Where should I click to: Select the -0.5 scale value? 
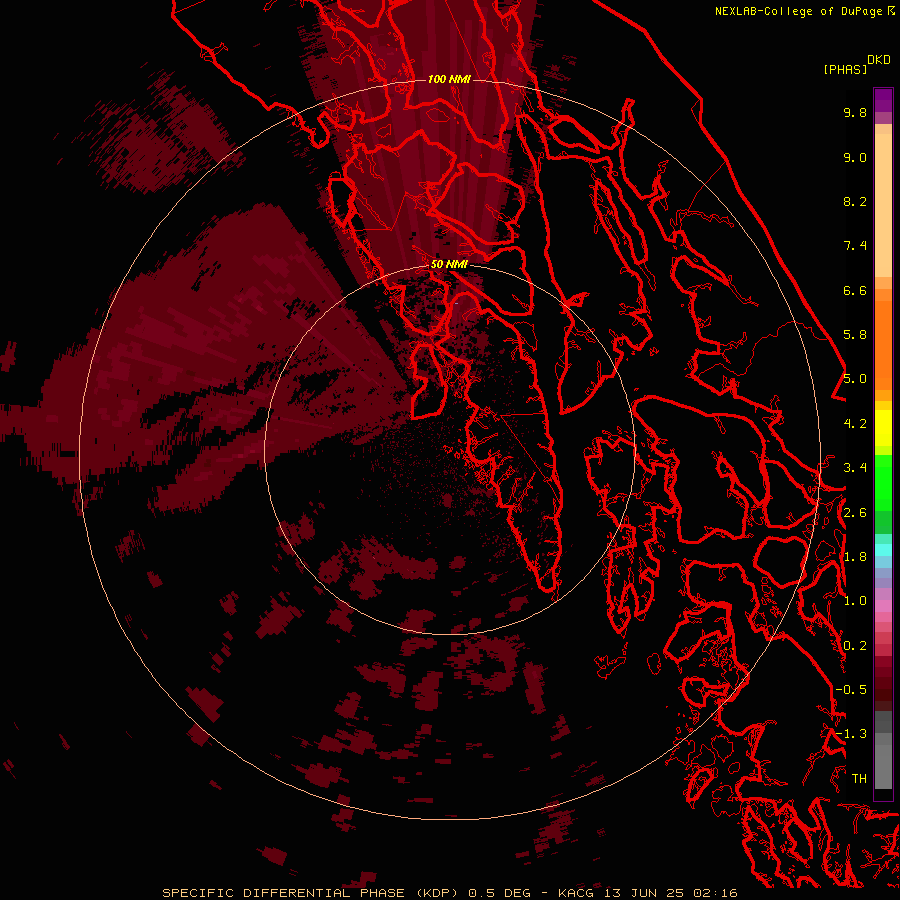(851, 690)
